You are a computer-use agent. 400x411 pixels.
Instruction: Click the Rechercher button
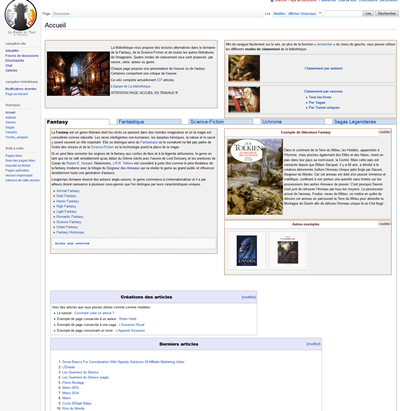pyautogui.click(x=387, y=13)
